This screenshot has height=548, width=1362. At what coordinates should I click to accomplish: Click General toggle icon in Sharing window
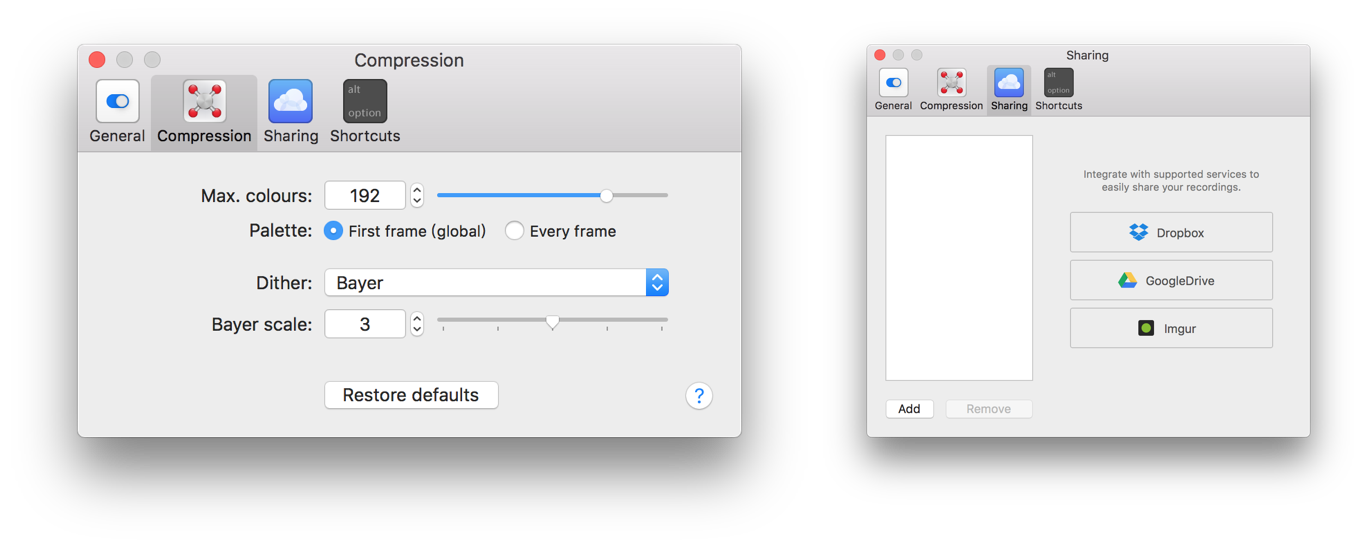tap(893, 83)
